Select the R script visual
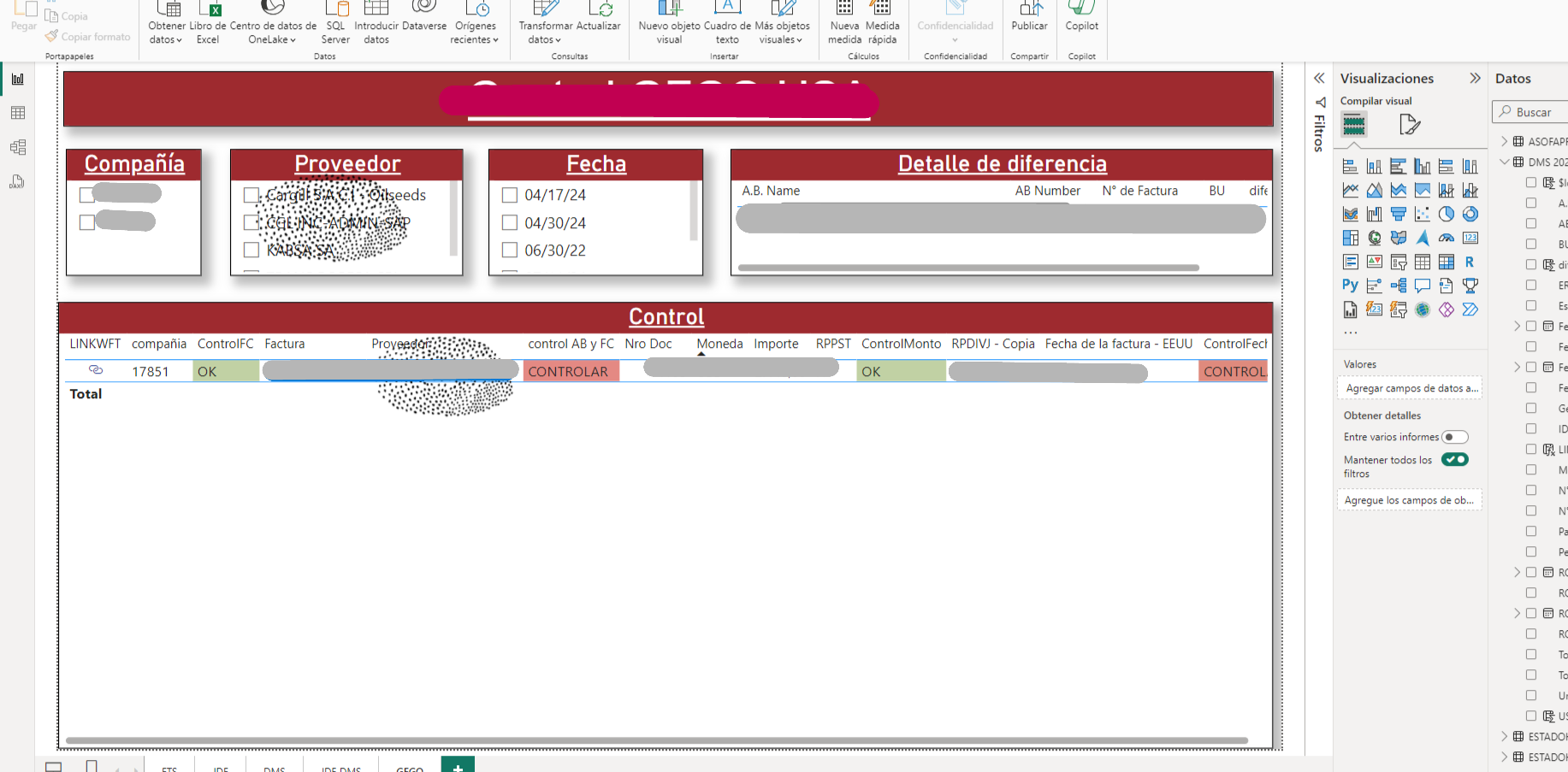Screen dimensions: 1568x772 click(1470, 262)
